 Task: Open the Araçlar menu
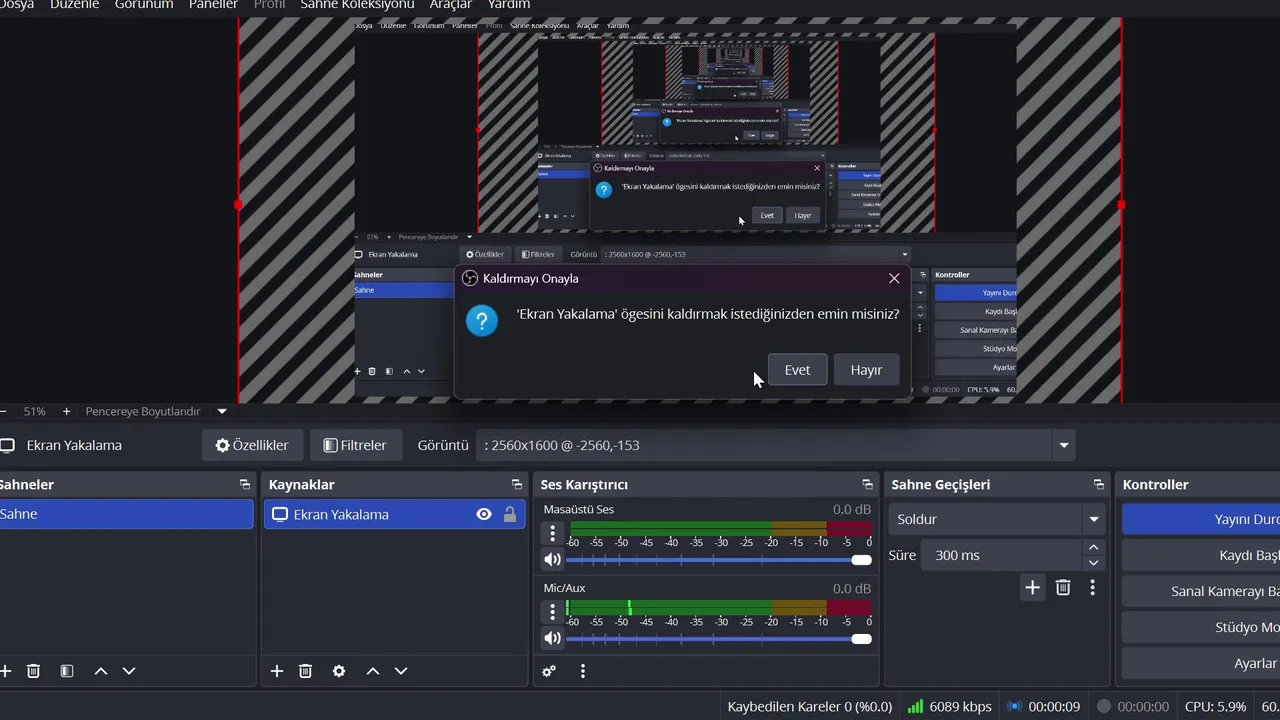pyautogui.click(x=450, y=5)
